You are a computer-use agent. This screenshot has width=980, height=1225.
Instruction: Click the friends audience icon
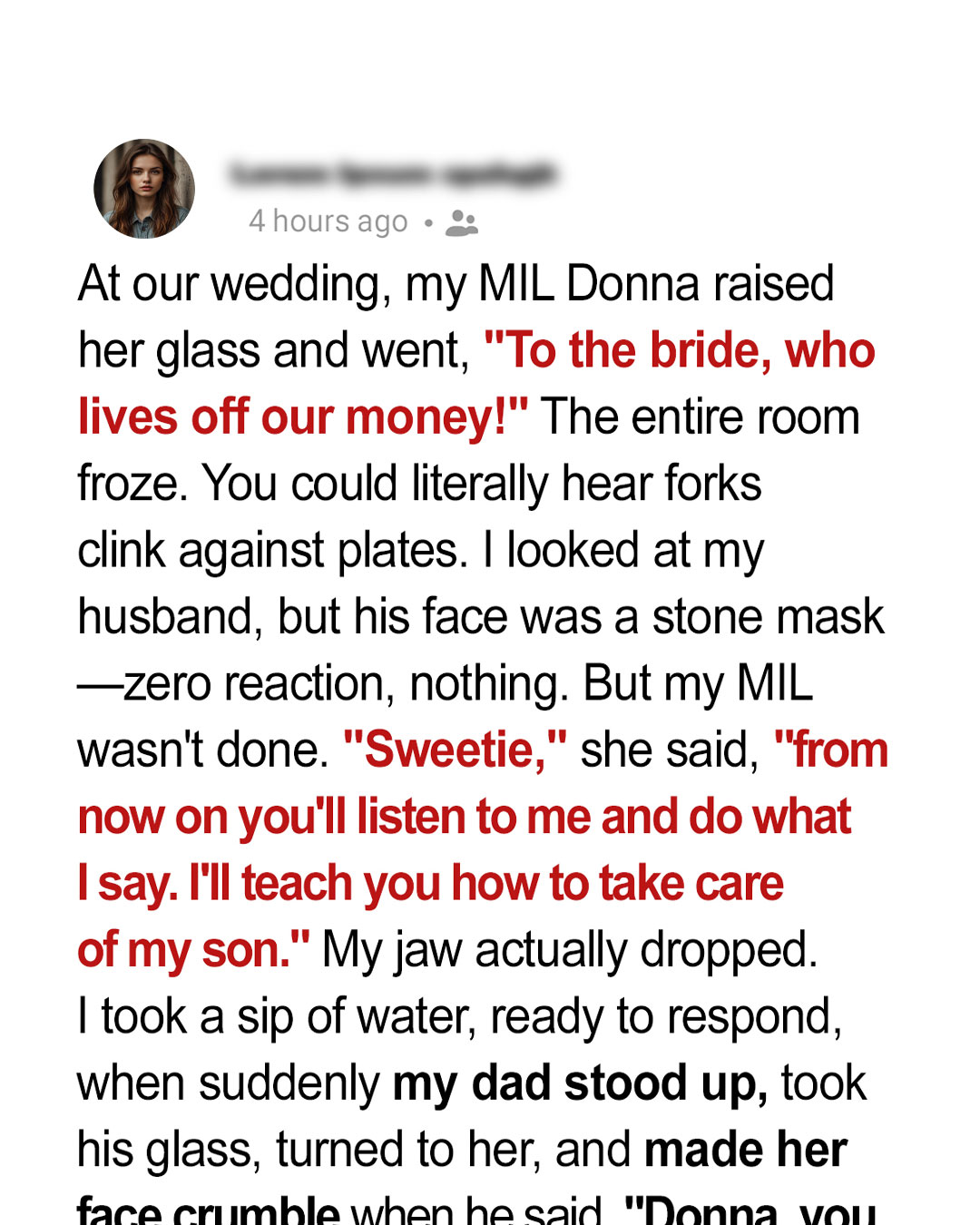click(x=462, y=222)
